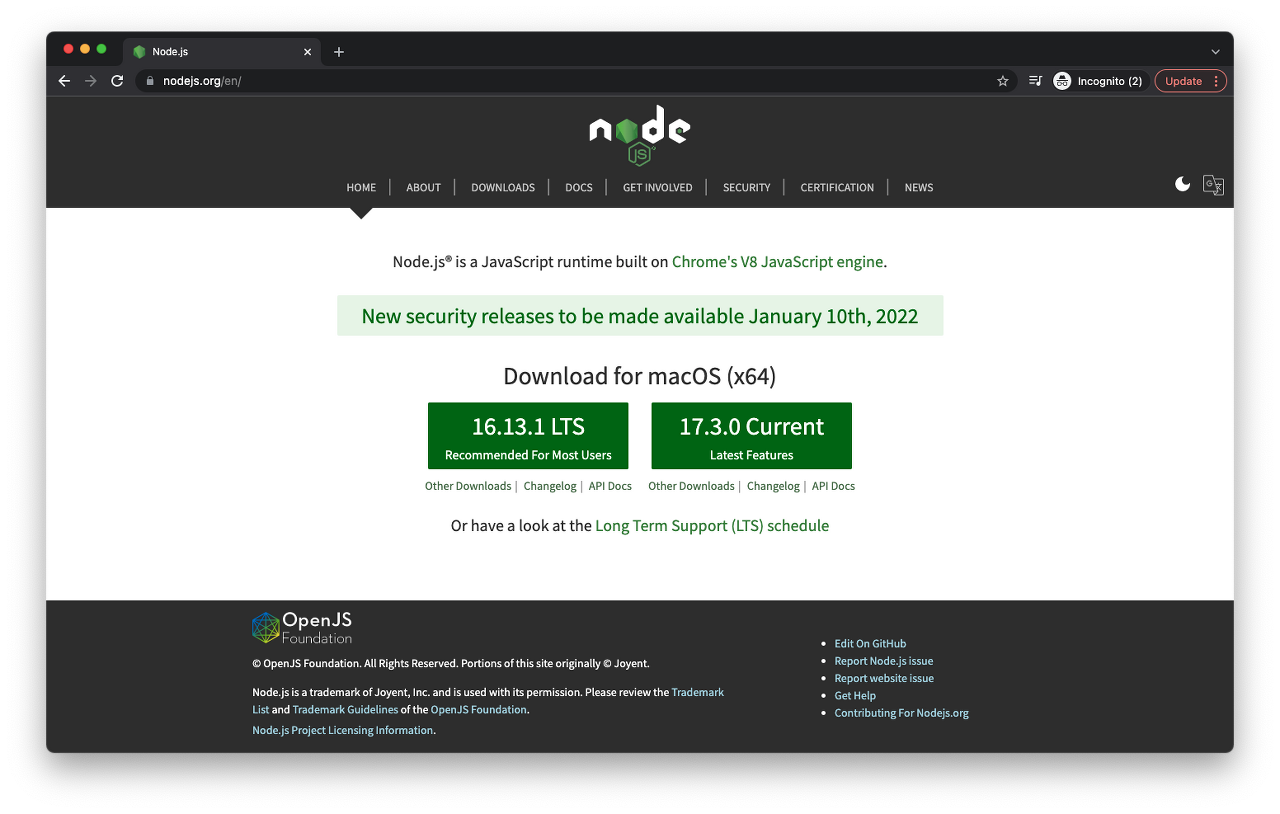Image resolution: width=1280 pixels, height=814 pixels.
Task: Open the DOCS nav item
Action: click(579, 188)
